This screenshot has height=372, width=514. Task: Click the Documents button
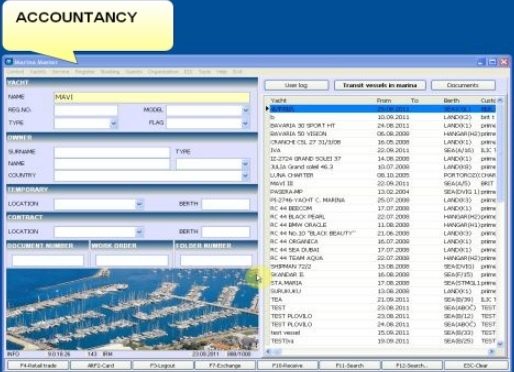(x=463, y=85)
